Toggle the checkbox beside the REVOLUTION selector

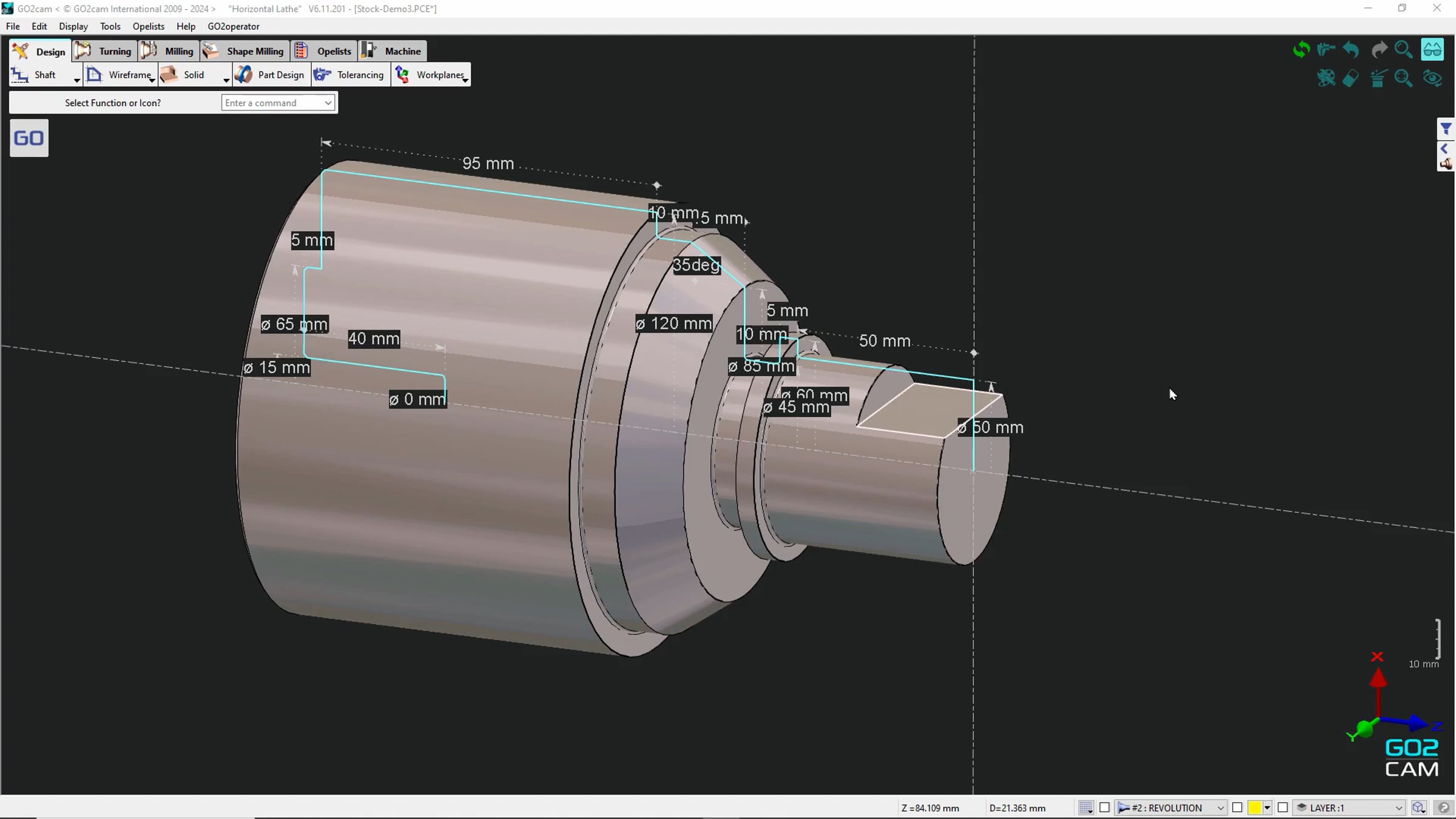coord(1105,807)
